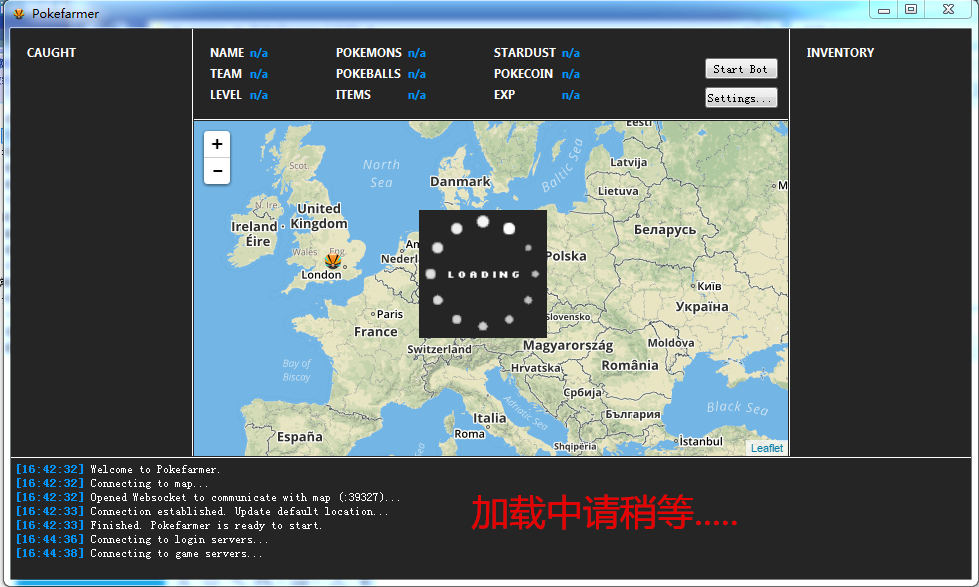Viewport: 979px width, 587px height.
Task: Click the Moldova label on map
Action: coord(671,343)
